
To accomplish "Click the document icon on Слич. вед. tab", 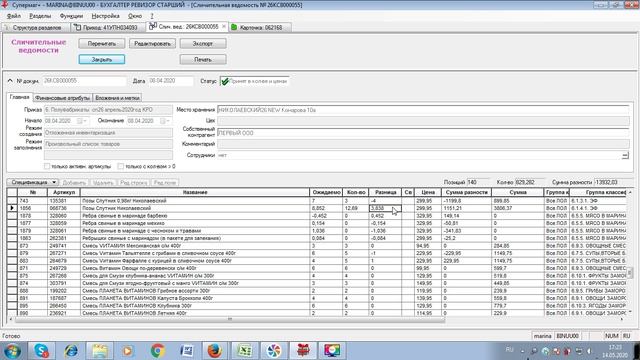I will [x=153, y=26].
